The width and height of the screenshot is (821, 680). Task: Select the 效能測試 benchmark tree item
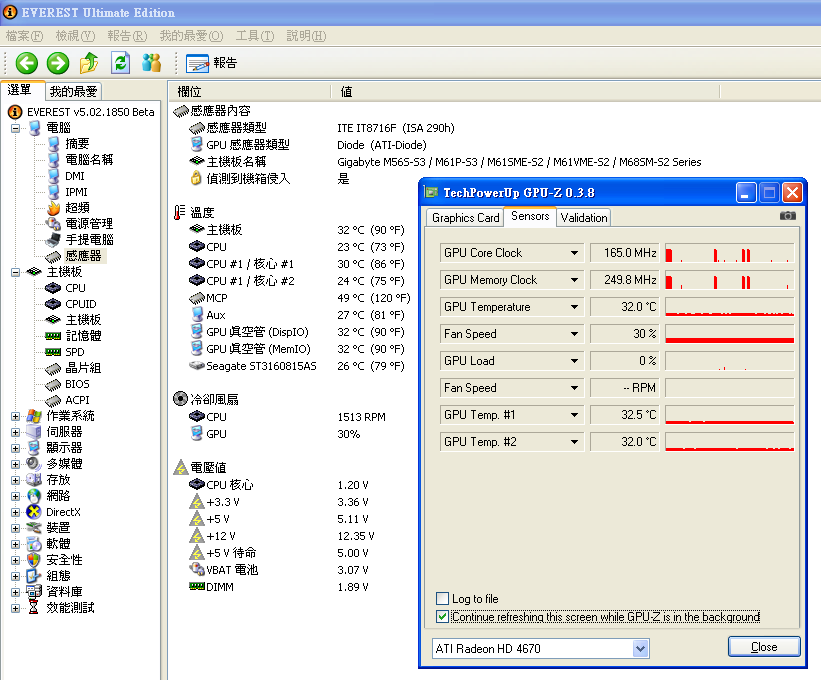tap(70, 608)
